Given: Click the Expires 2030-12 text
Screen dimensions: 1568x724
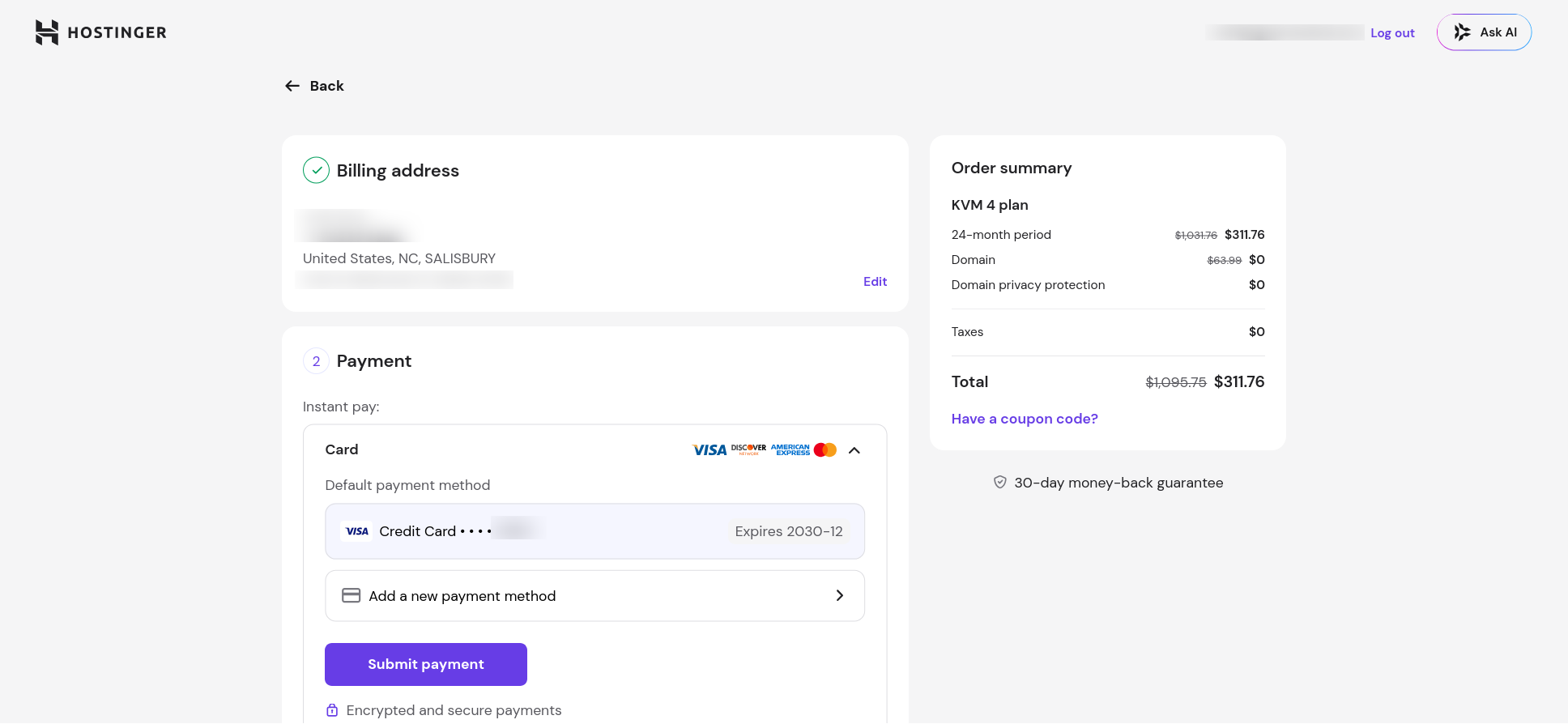Looking at the screenshot, I should [x=789, y=531].
